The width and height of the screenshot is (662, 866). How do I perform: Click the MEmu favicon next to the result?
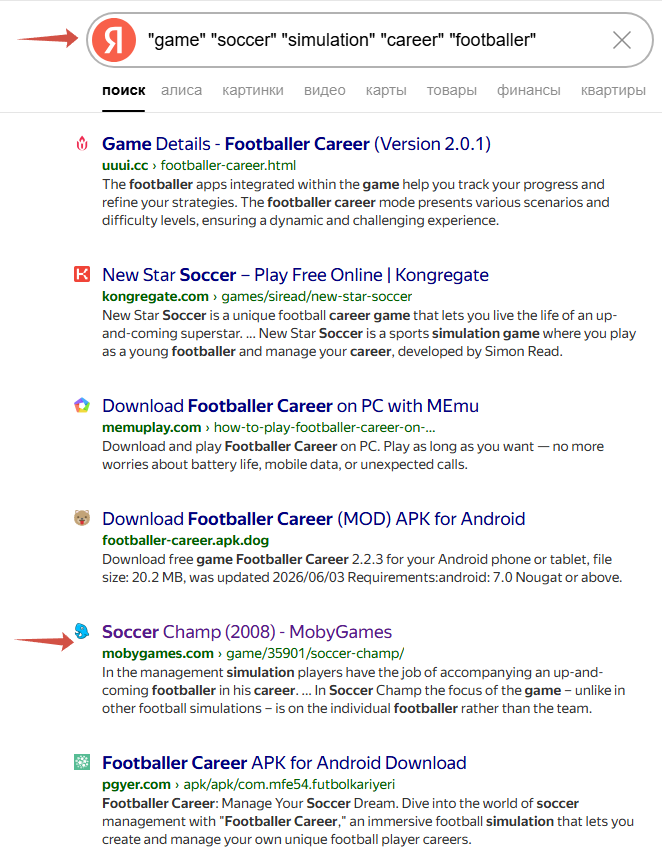[82, 405]
